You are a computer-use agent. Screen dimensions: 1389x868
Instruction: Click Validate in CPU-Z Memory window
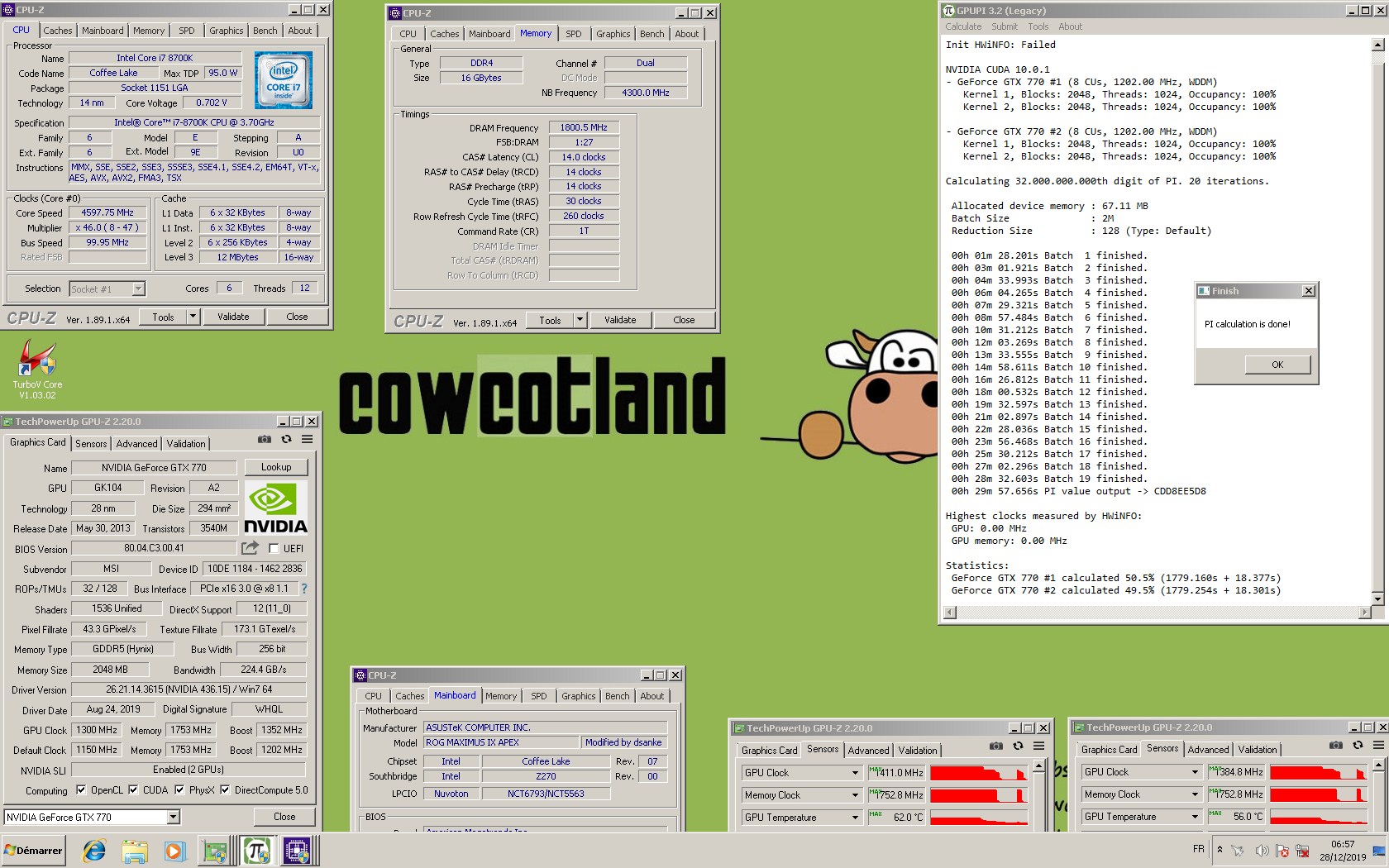[620, 320]
